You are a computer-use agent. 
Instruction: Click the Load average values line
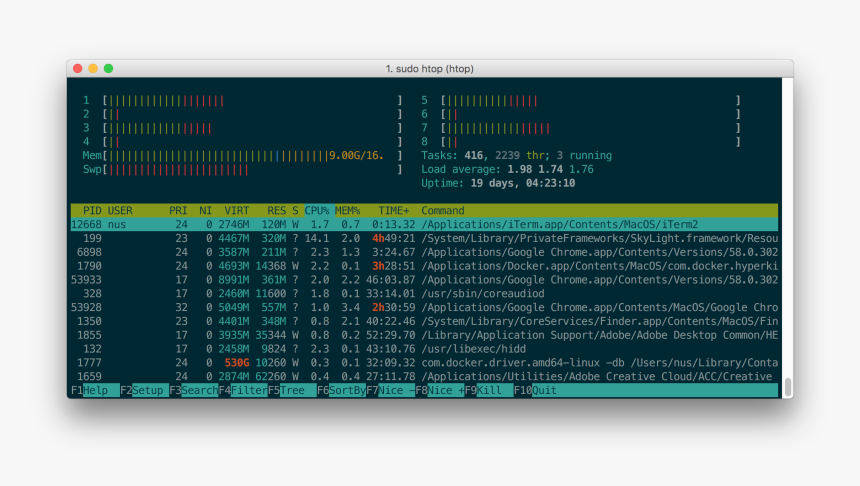click(x=507, y=169)
